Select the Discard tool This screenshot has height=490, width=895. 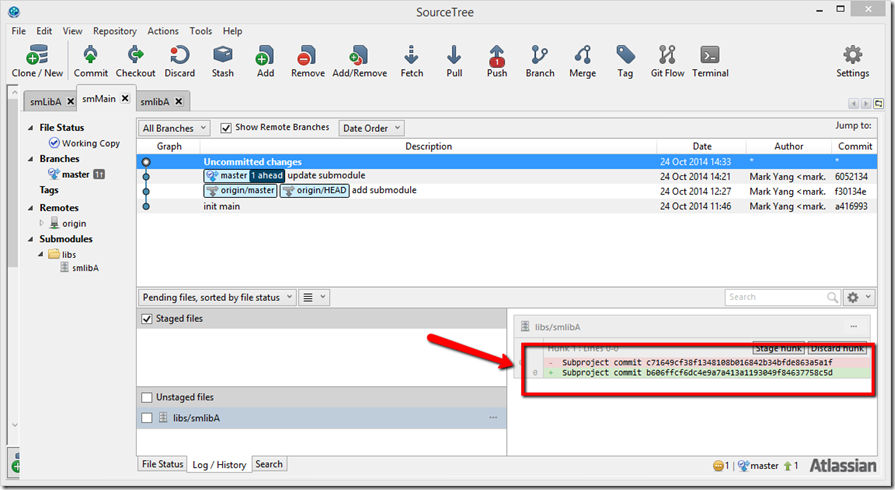click(180, 61)
